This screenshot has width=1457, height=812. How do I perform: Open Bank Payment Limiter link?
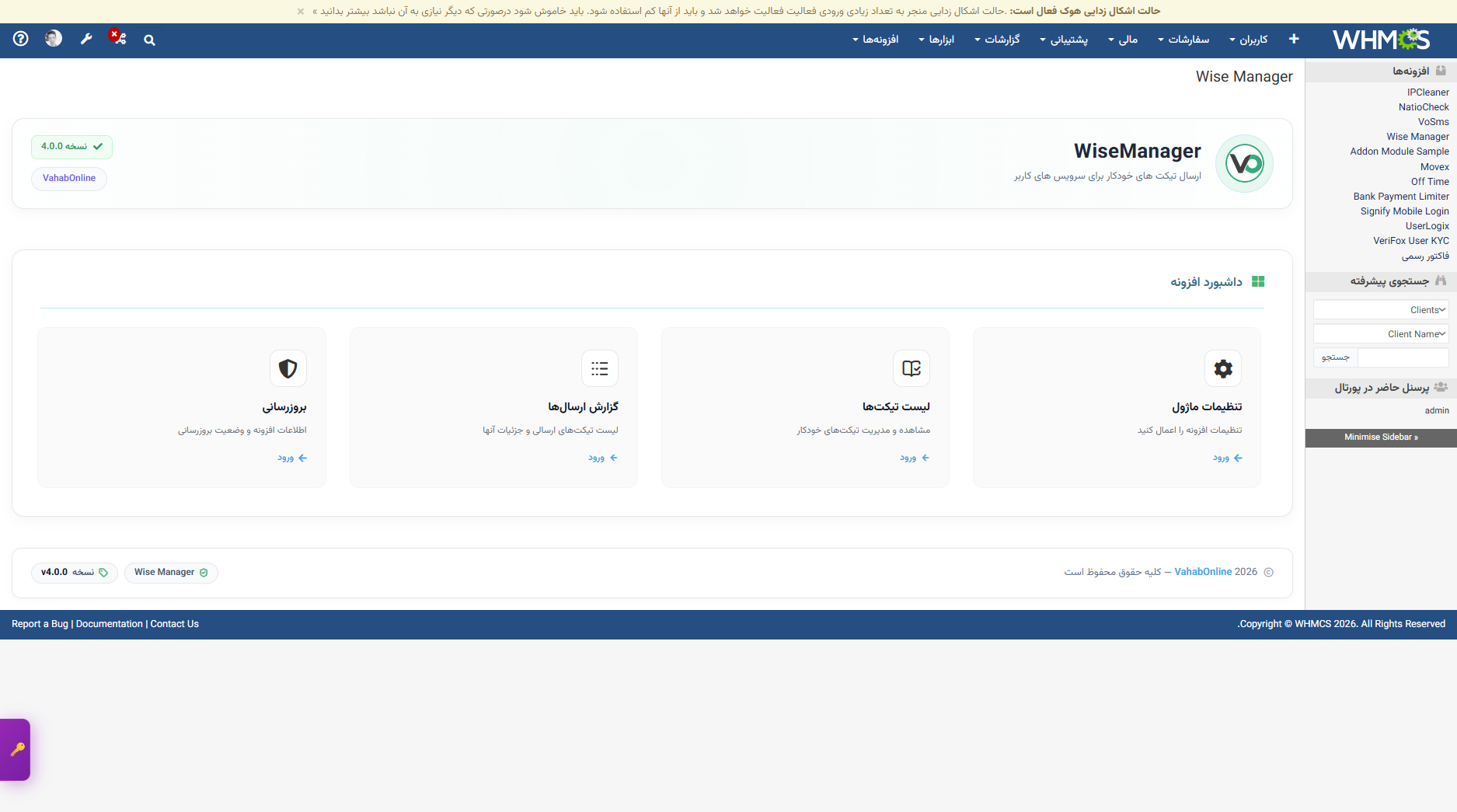tap(1401, 197)
